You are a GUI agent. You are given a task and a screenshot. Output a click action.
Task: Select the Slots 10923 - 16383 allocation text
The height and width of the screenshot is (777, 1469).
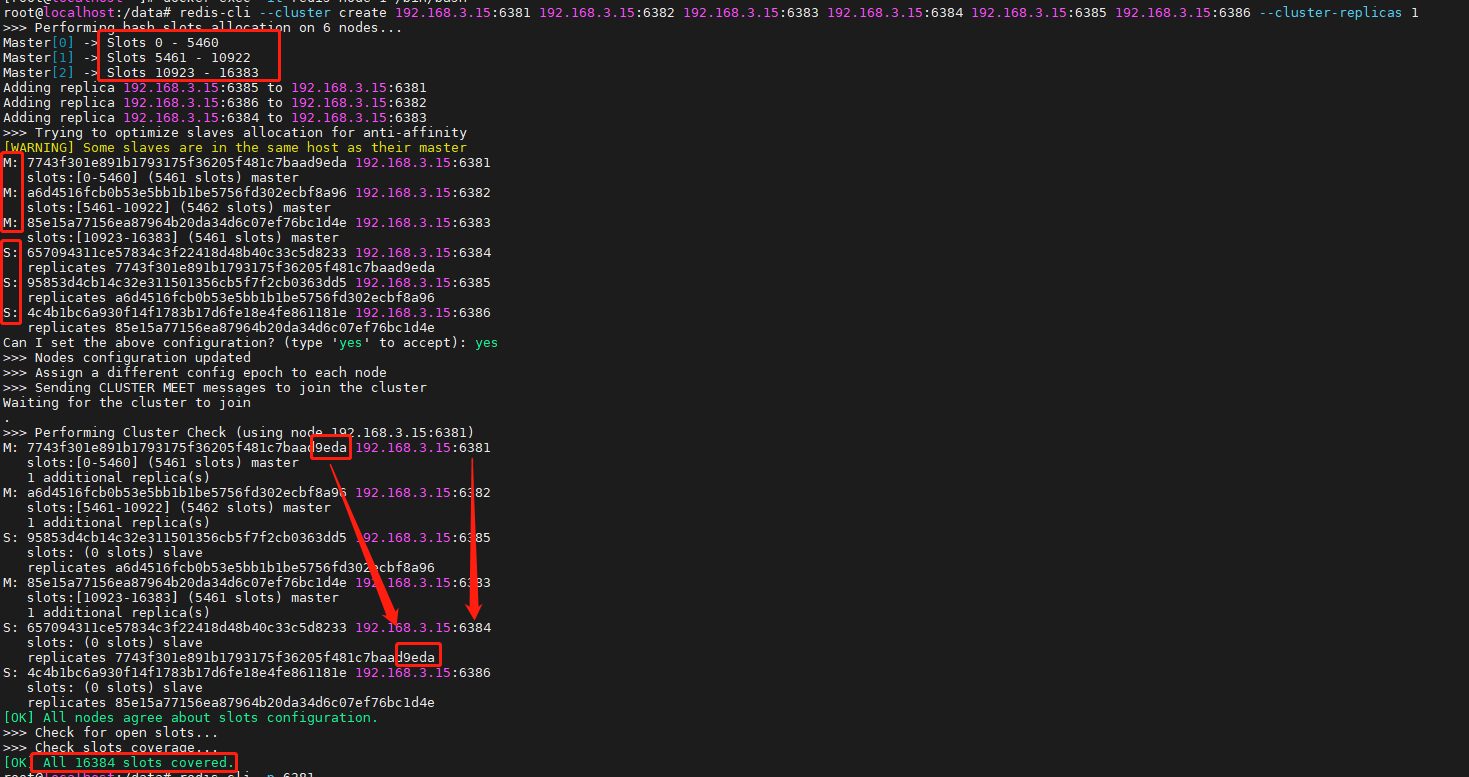coord(182,73)
